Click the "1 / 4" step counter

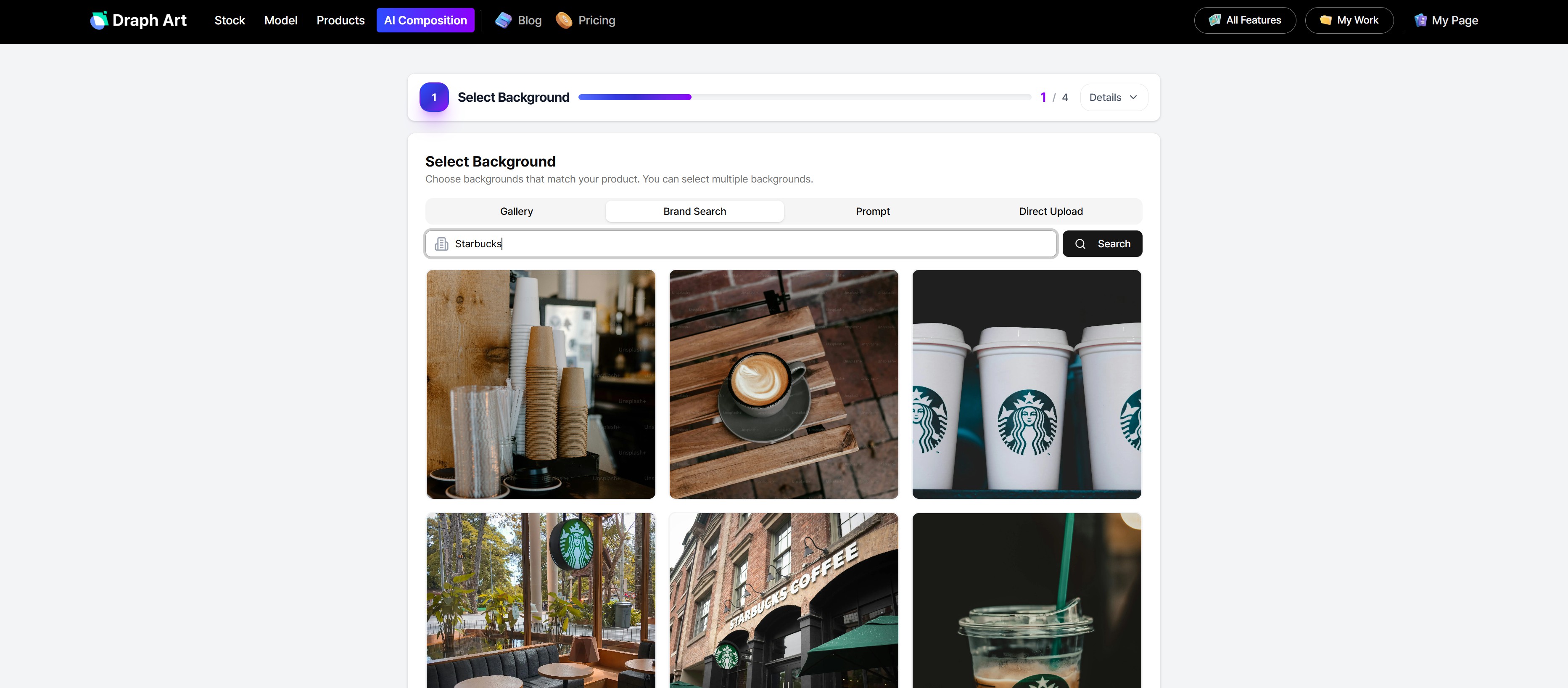click(x=1053, y=98)
